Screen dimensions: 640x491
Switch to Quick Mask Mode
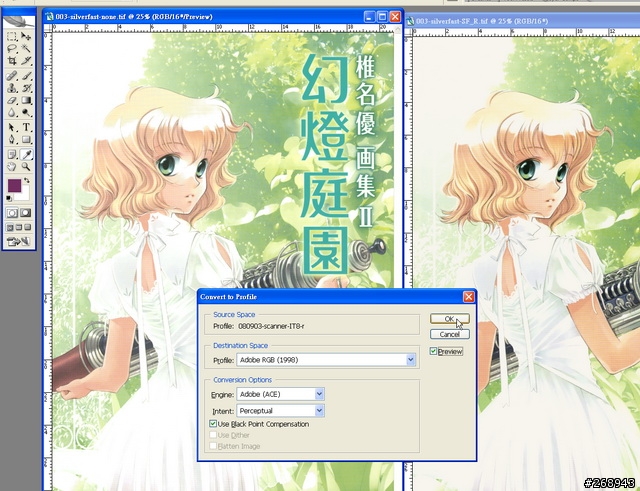tap(26, 213)
